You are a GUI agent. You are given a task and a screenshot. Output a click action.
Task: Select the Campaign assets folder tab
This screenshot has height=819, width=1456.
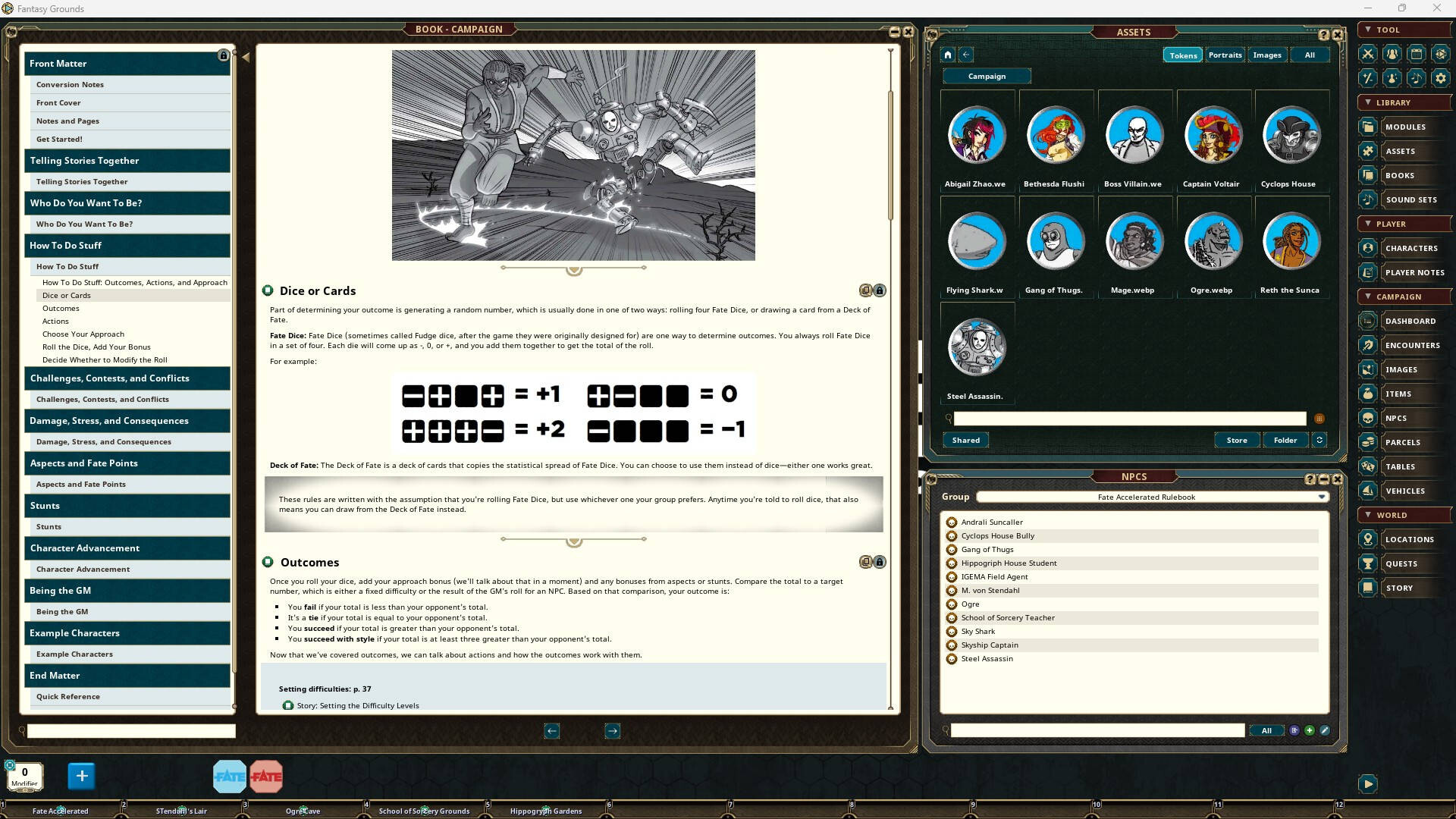[987, 76]
